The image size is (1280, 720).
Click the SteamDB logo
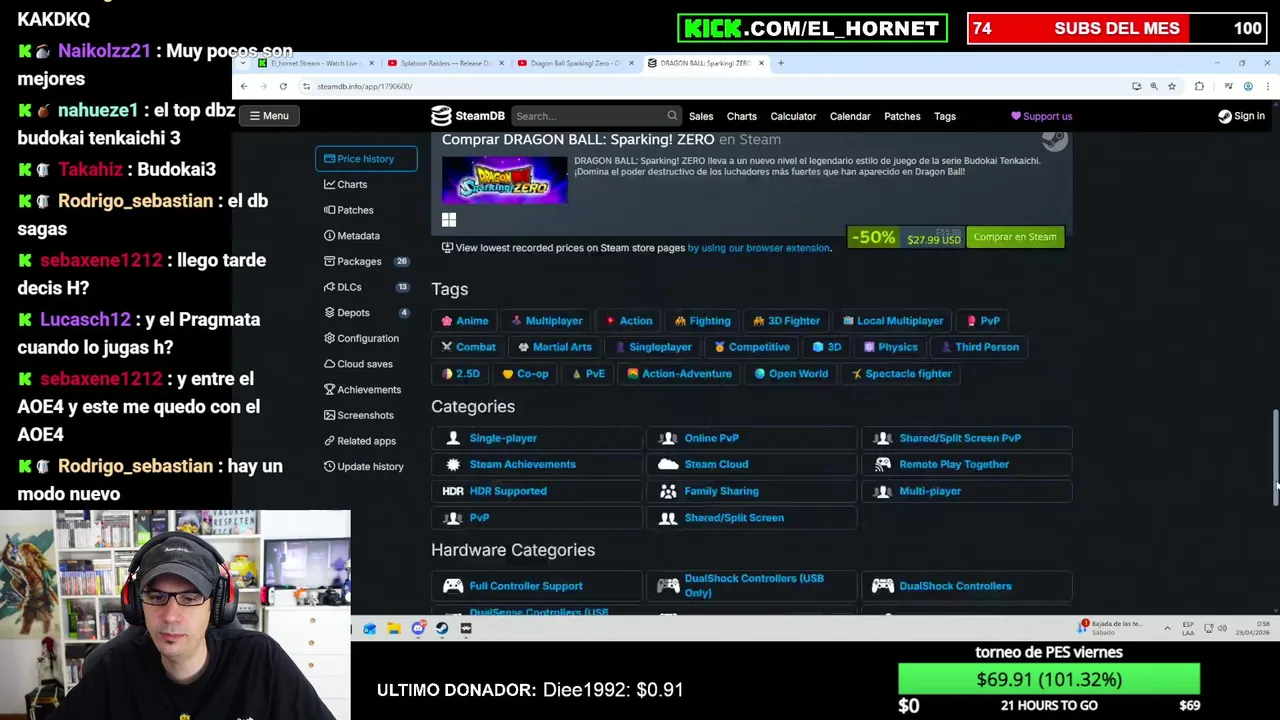468,116
